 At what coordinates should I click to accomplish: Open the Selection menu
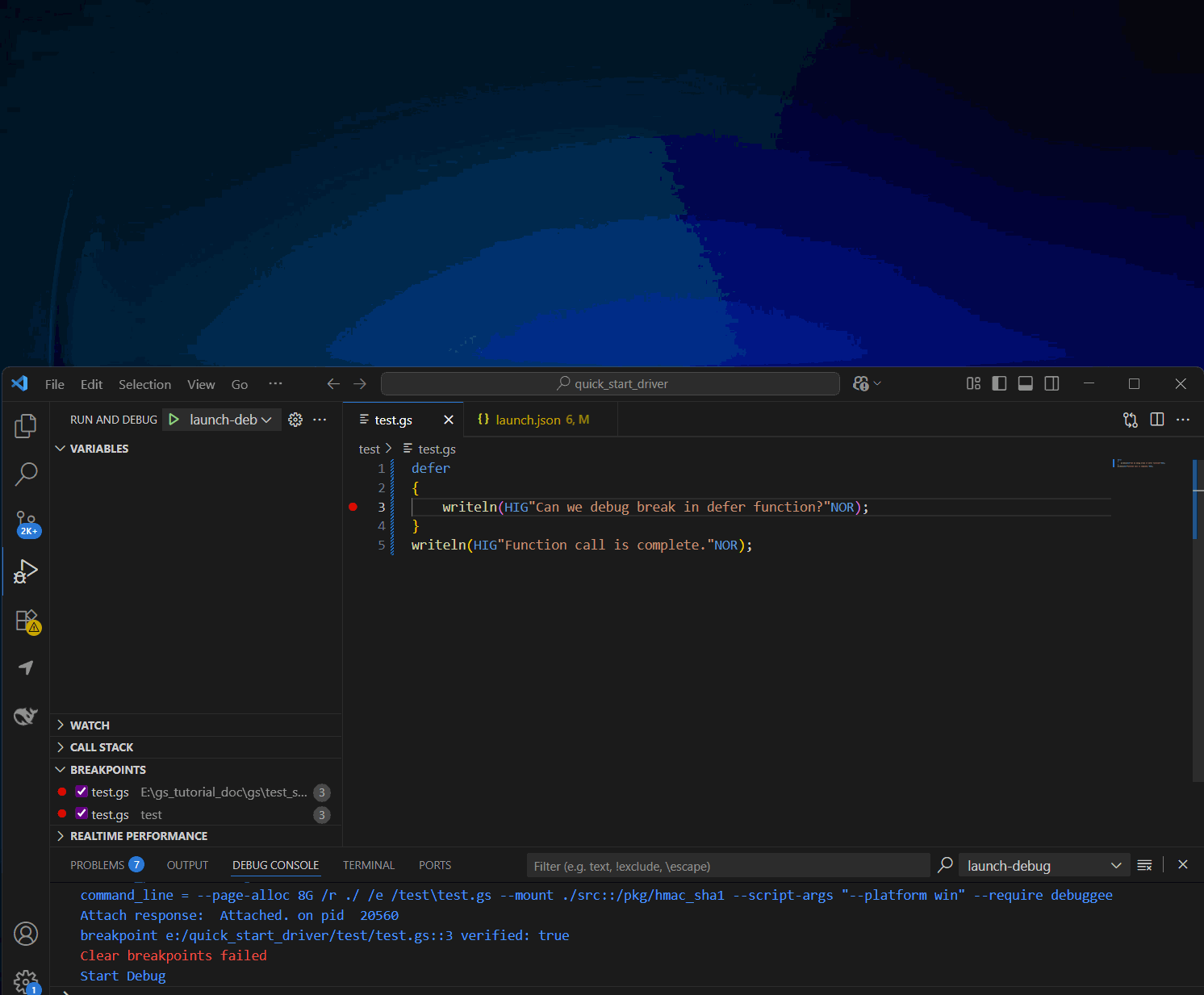(x=144, y=384)
